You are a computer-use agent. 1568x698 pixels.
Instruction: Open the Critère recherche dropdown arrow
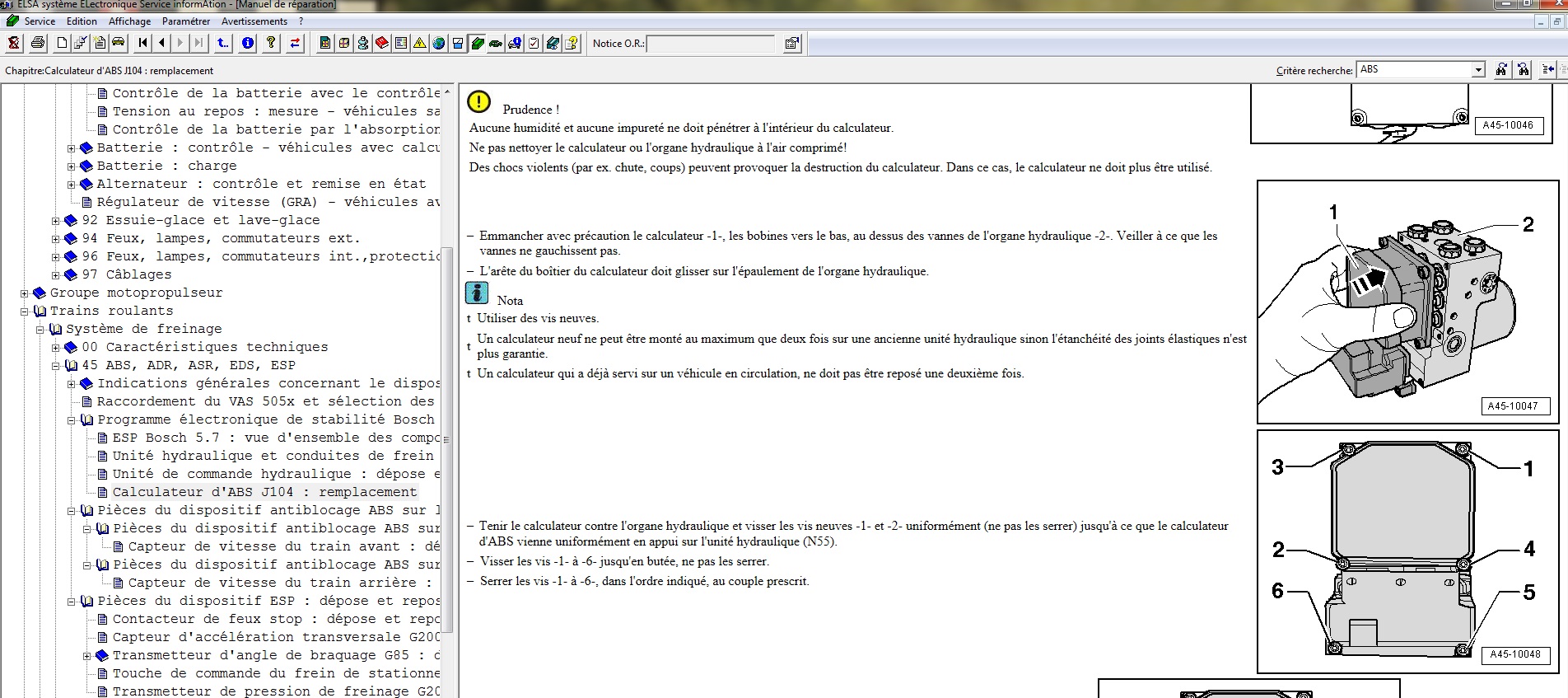tap(1478, 70)
